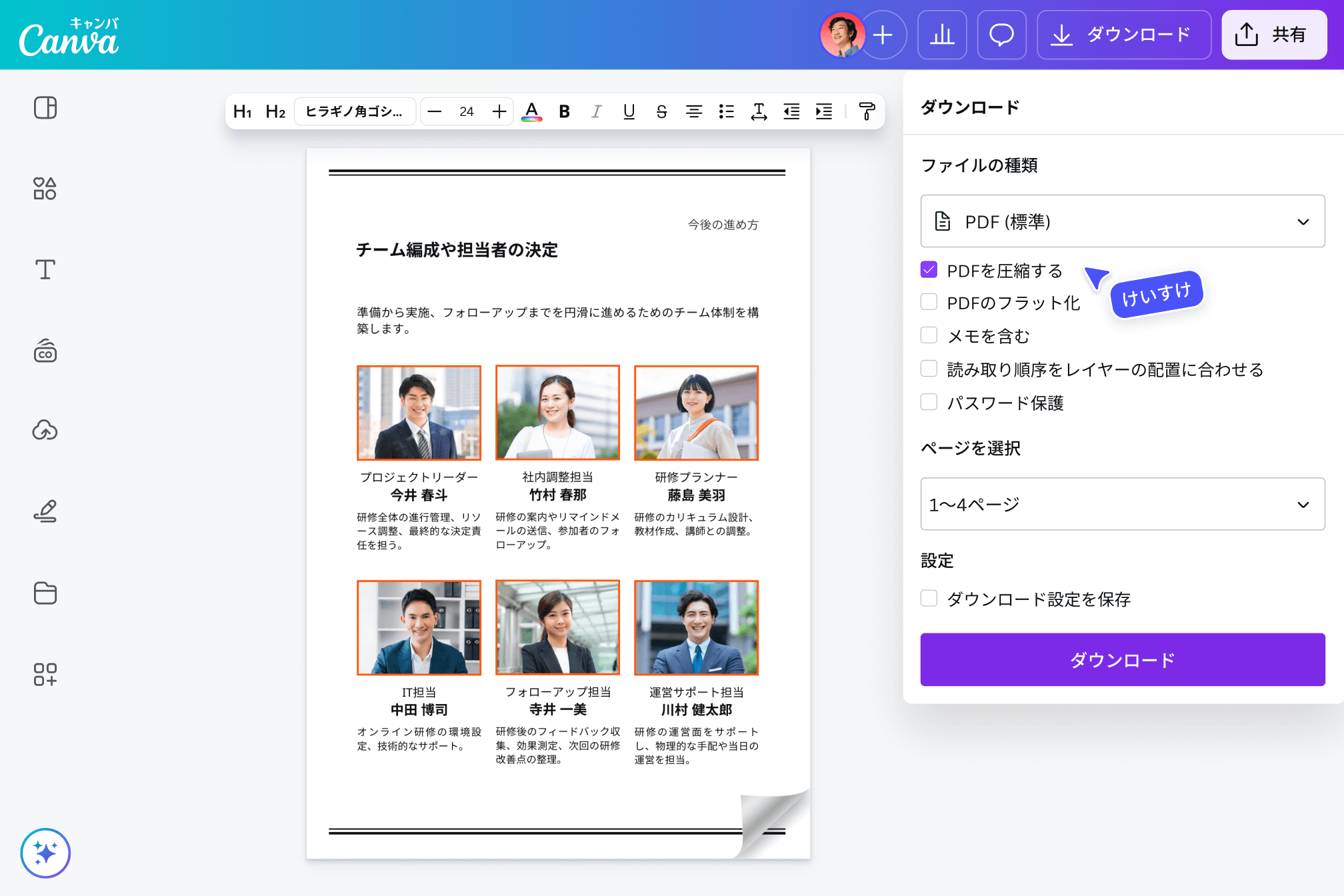The height and width of the screenshot is (896, 1344).
Task: Launch the Magic assistant sparkle button
Action: 45,853
